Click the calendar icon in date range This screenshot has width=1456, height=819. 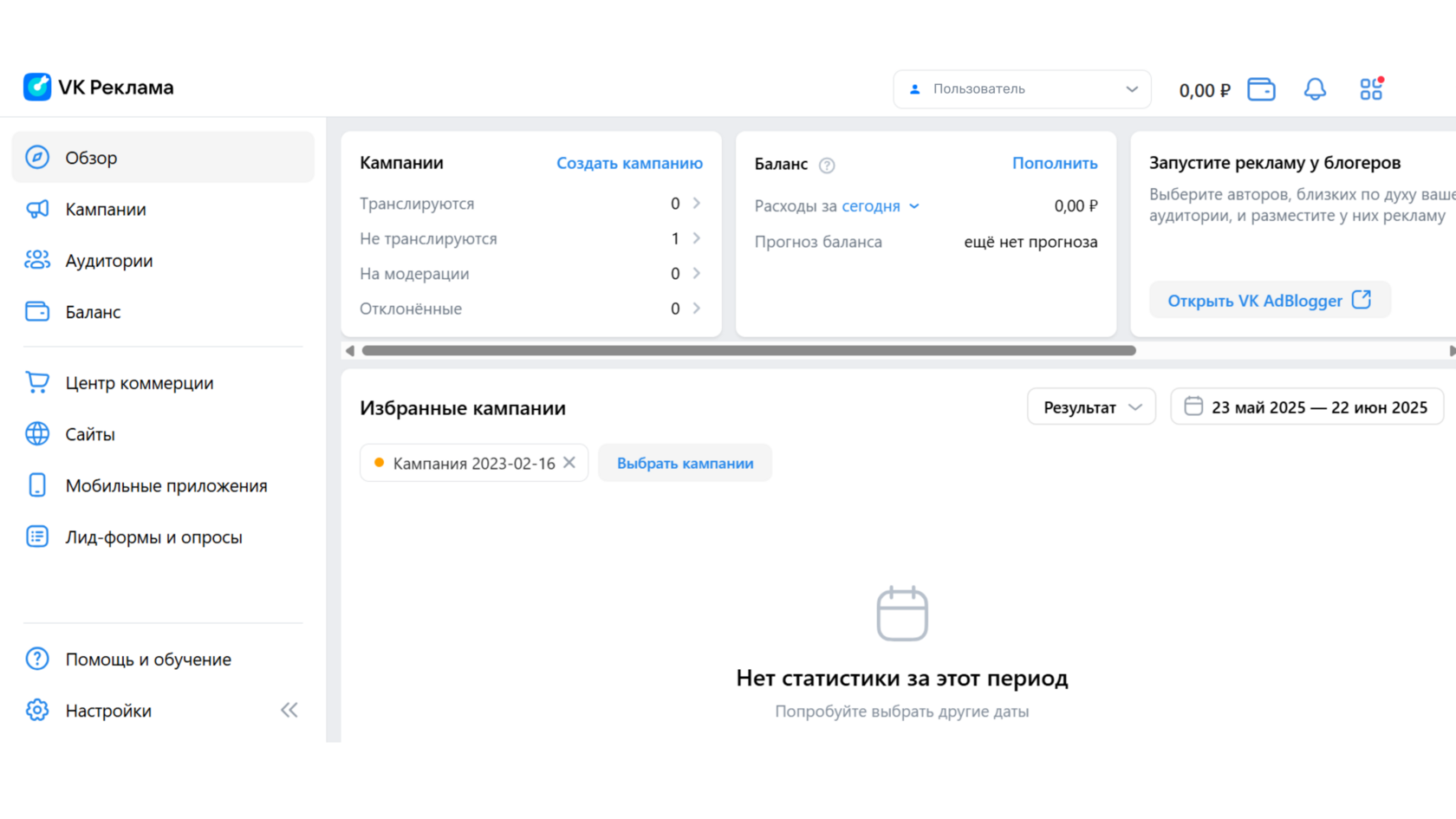[1193, 406]
